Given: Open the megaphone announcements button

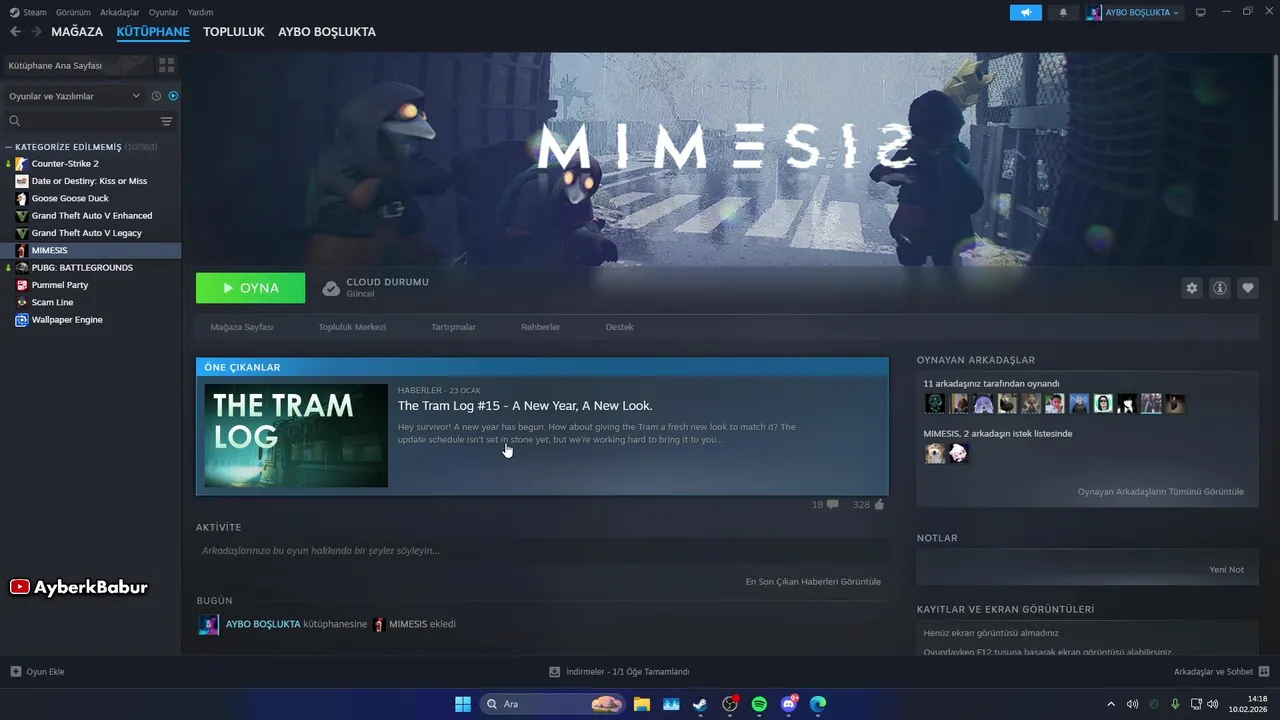Looking at the screenshot, I should click(1025, 12).
